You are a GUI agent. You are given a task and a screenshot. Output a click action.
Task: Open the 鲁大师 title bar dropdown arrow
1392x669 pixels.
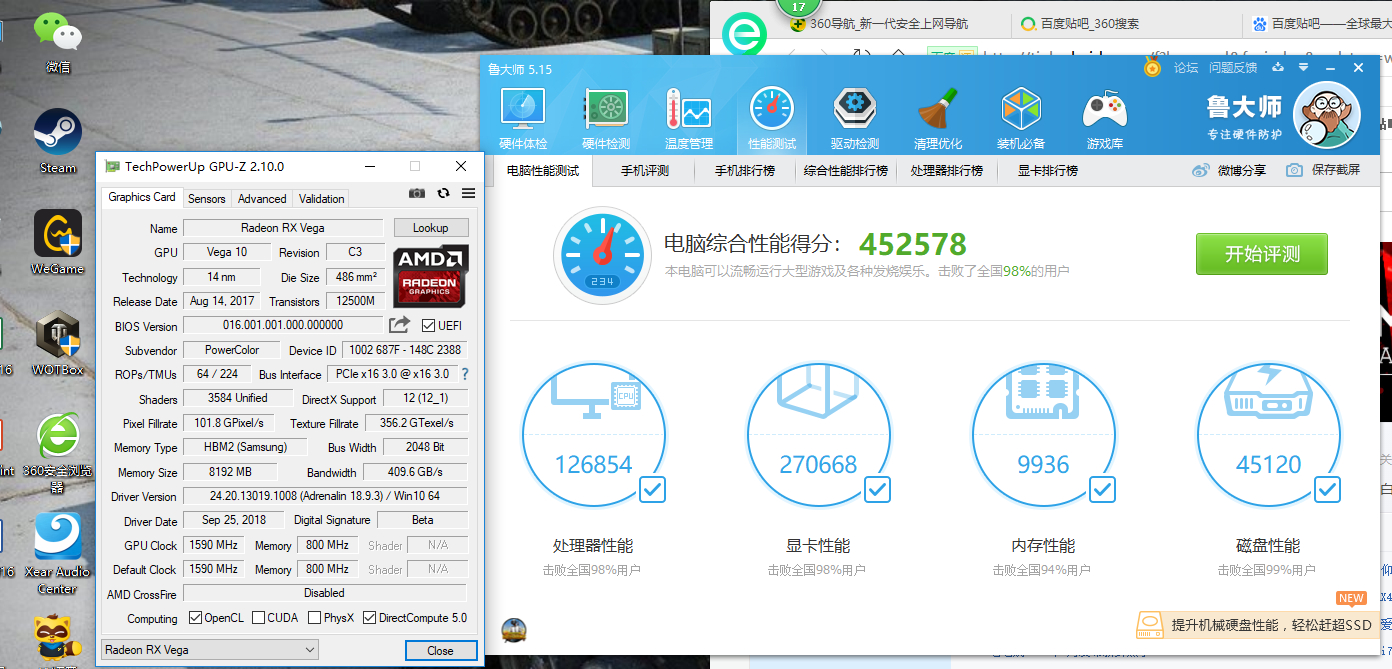(1304, 68)
